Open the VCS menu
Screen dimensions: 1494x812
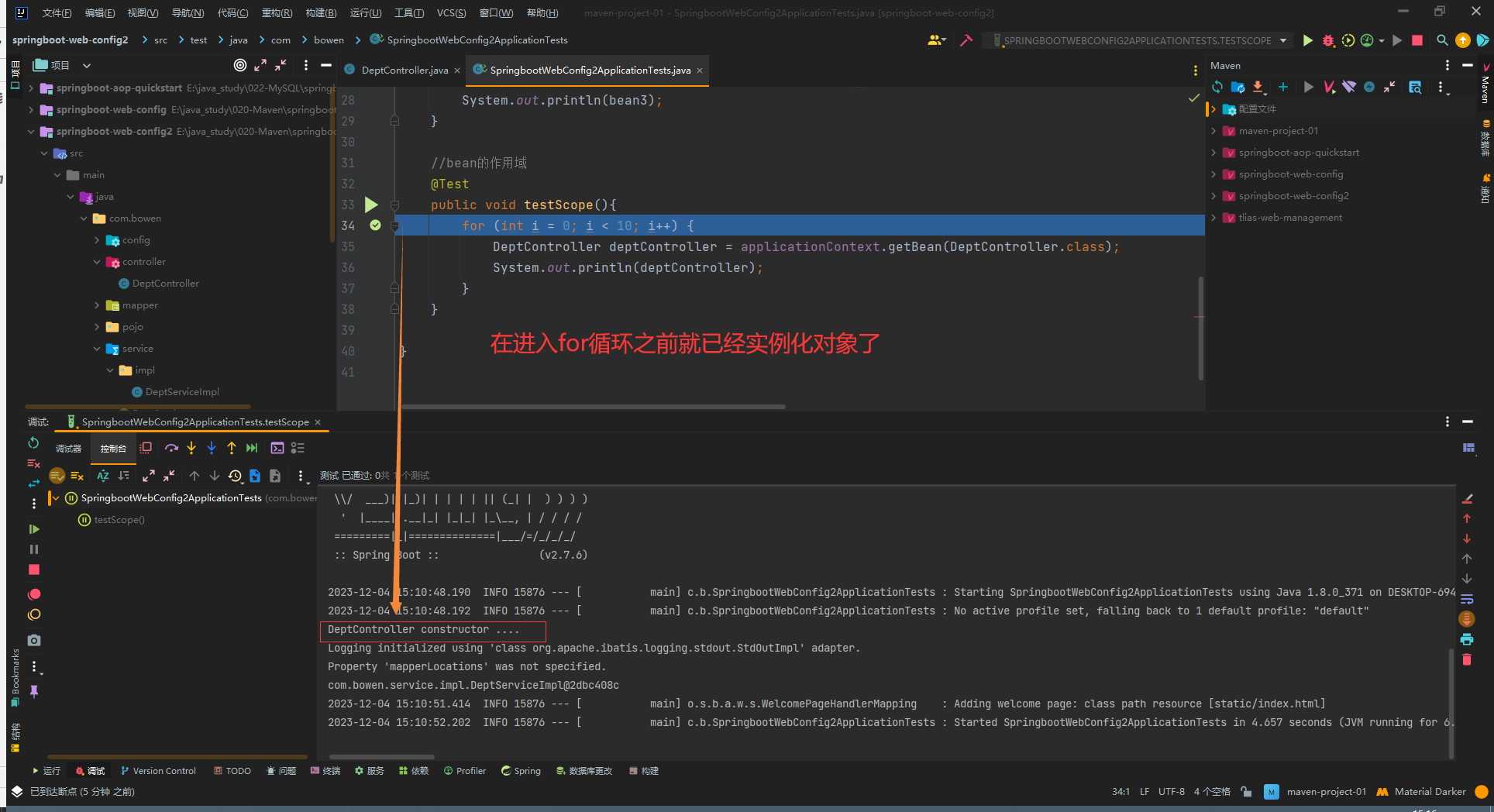[x=451, y=13]
